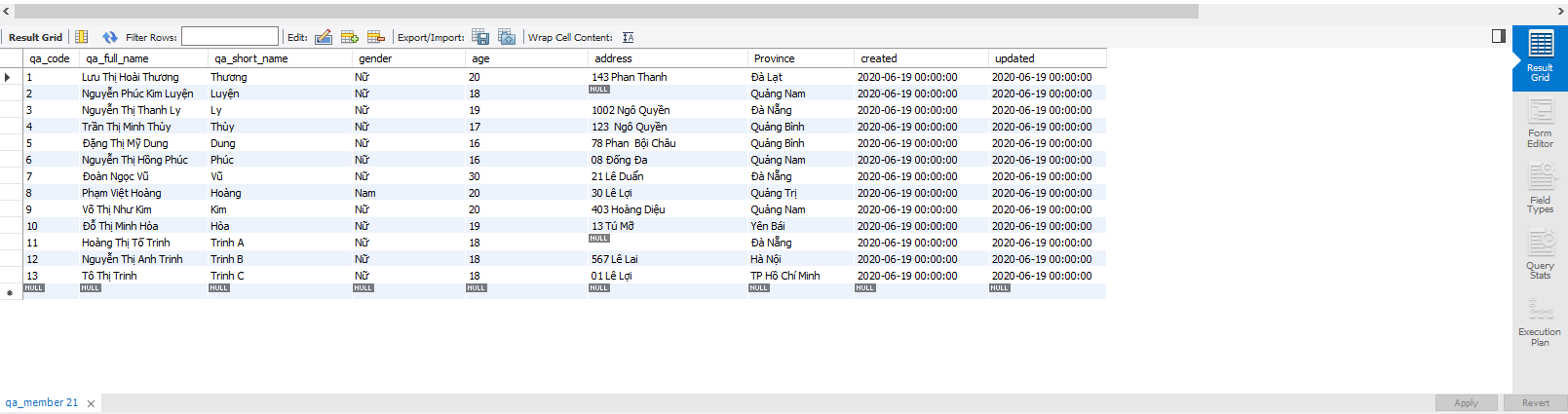Close the qa_member 21 tab
This screenshot has width=1568, height=414.
pos(92,403)
